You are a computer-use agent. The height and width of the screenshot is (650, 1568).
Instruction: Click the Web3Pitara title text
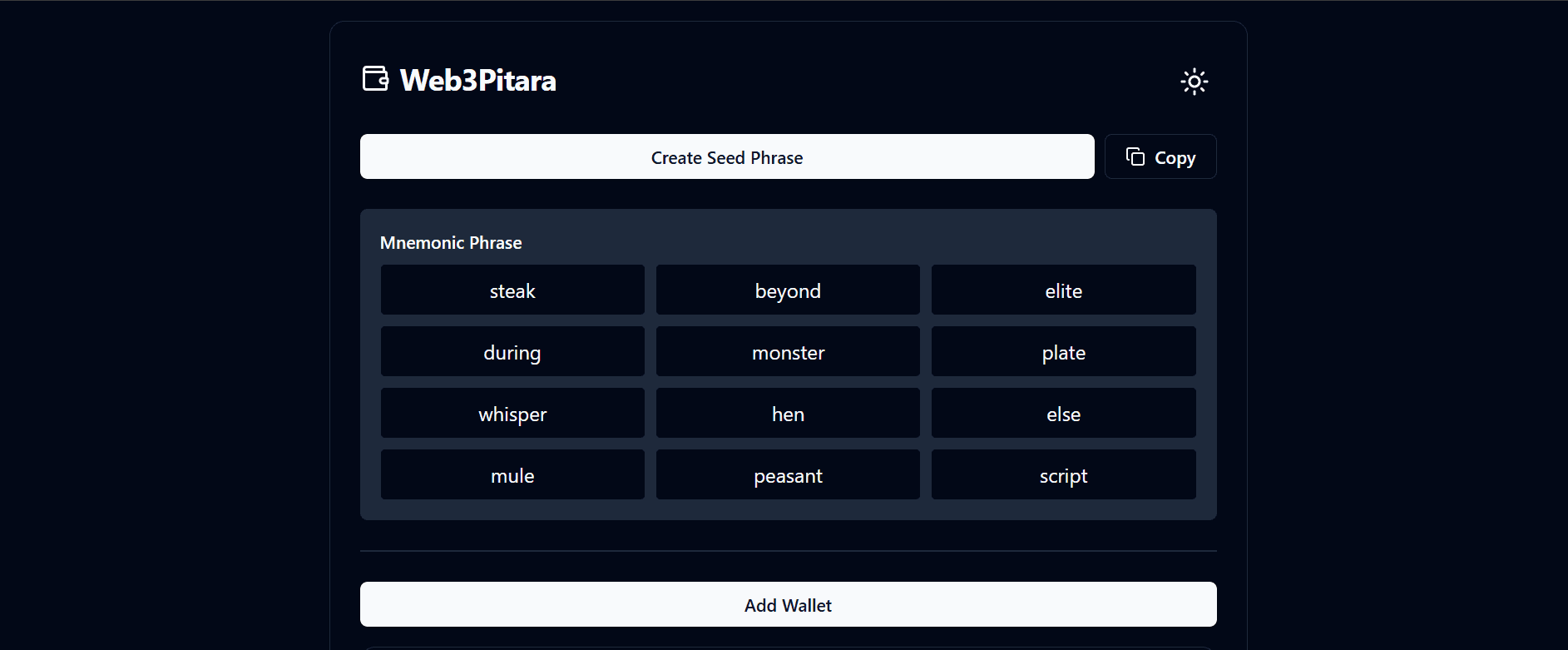point(477,81)
